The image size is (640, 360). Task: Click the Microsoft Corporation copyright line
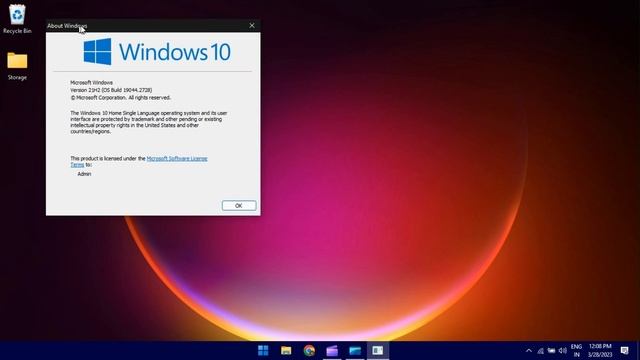(120, 98)
